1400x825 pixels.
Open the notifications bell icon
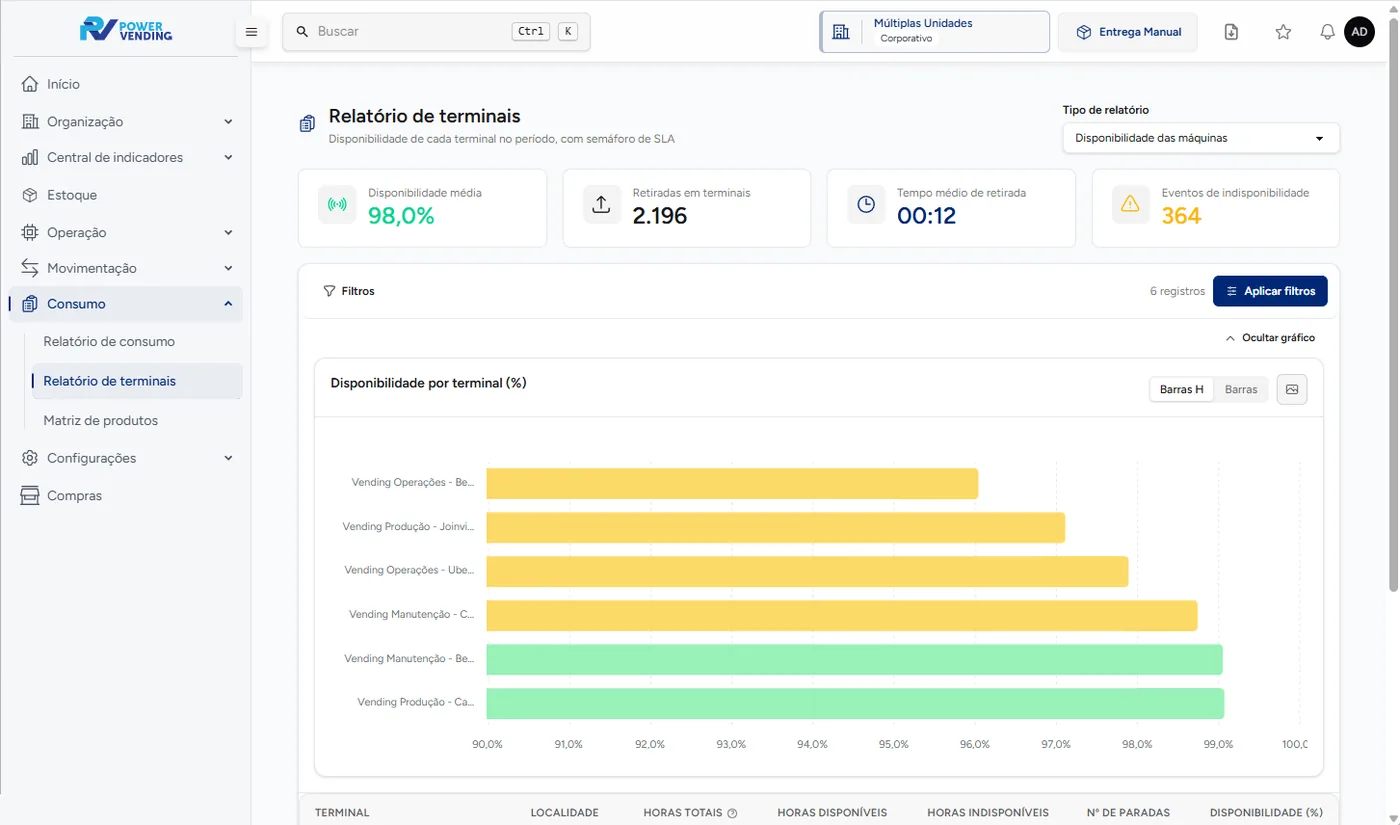tap(1327, 32)
